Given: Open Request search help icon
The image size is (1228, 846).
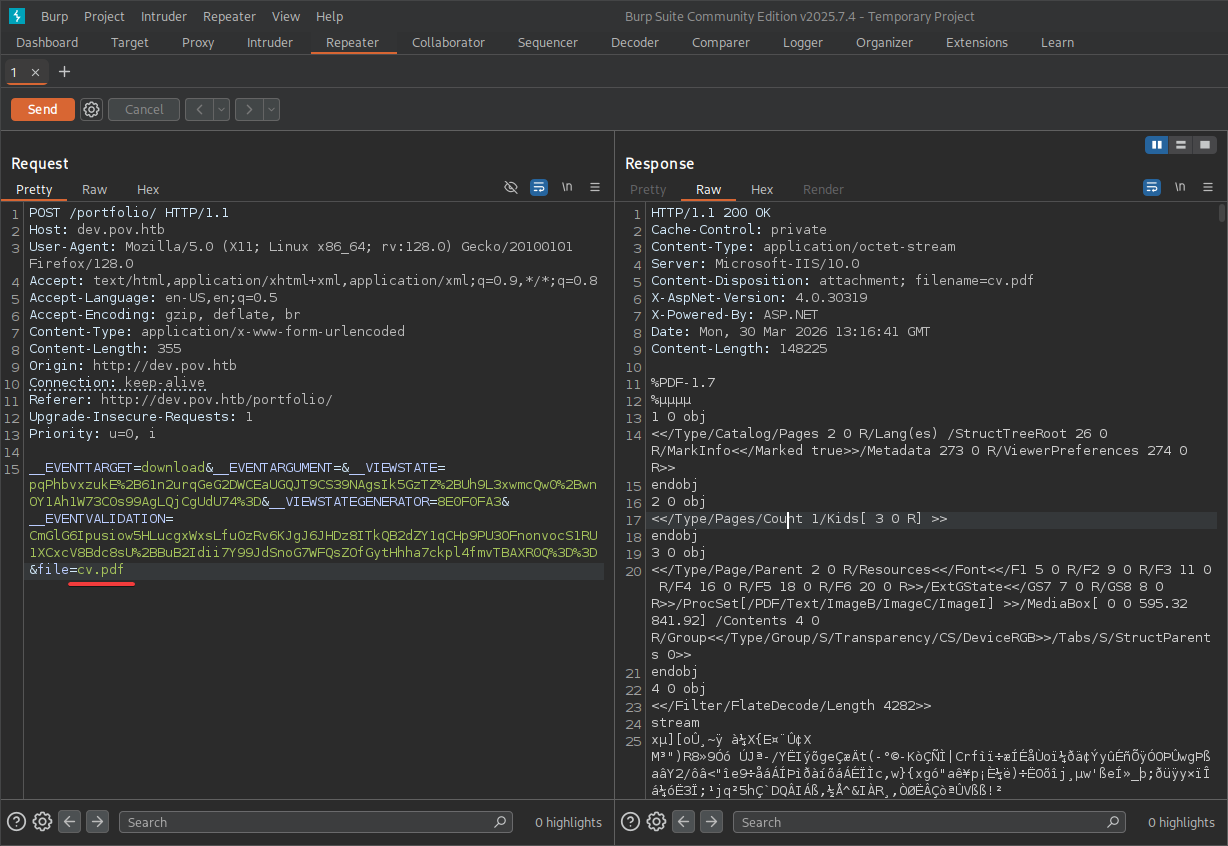Looking at the screenshot, I should coord(17,822).
